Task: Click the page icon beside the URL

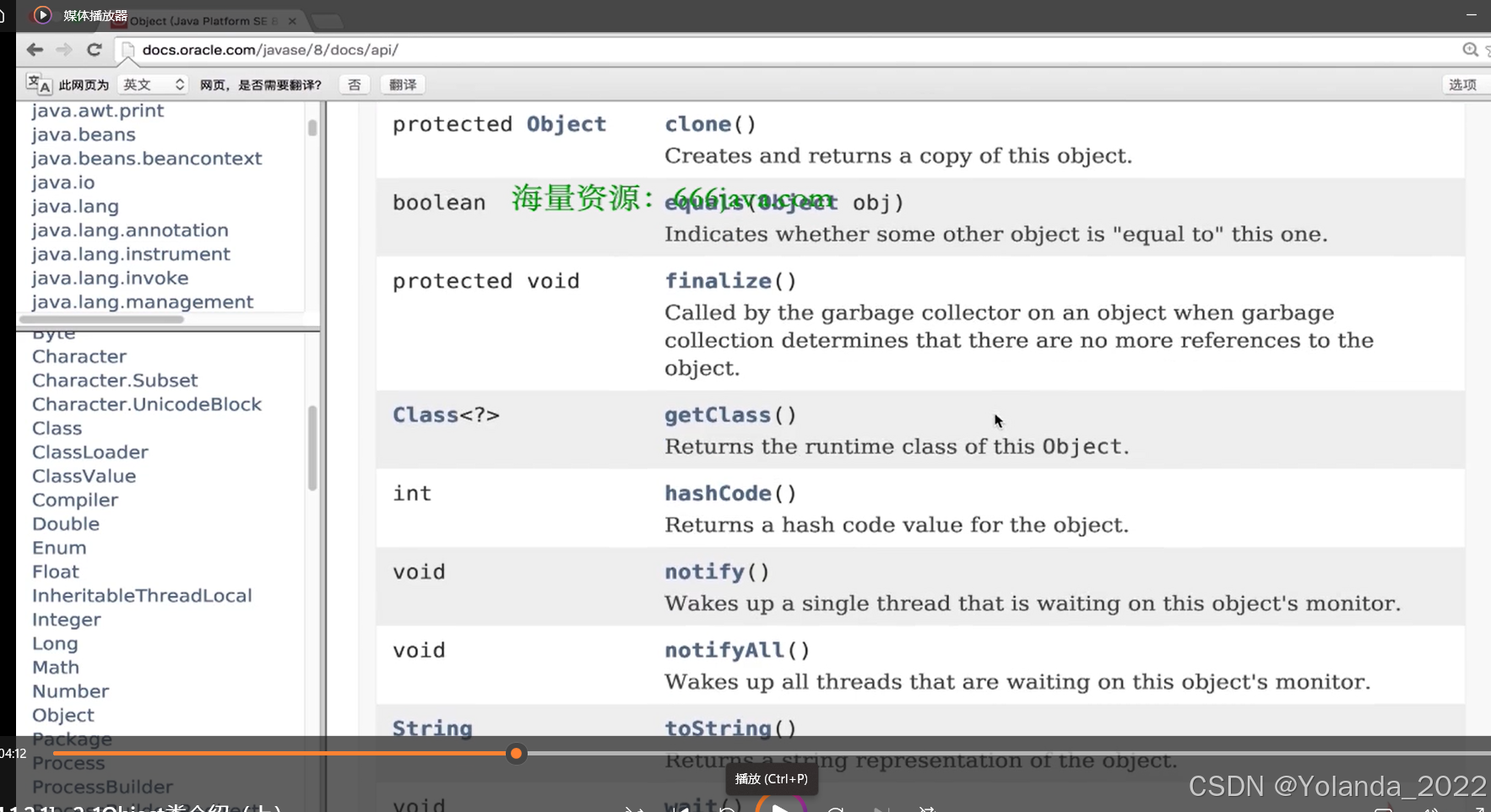Action: tap(128, 51)
